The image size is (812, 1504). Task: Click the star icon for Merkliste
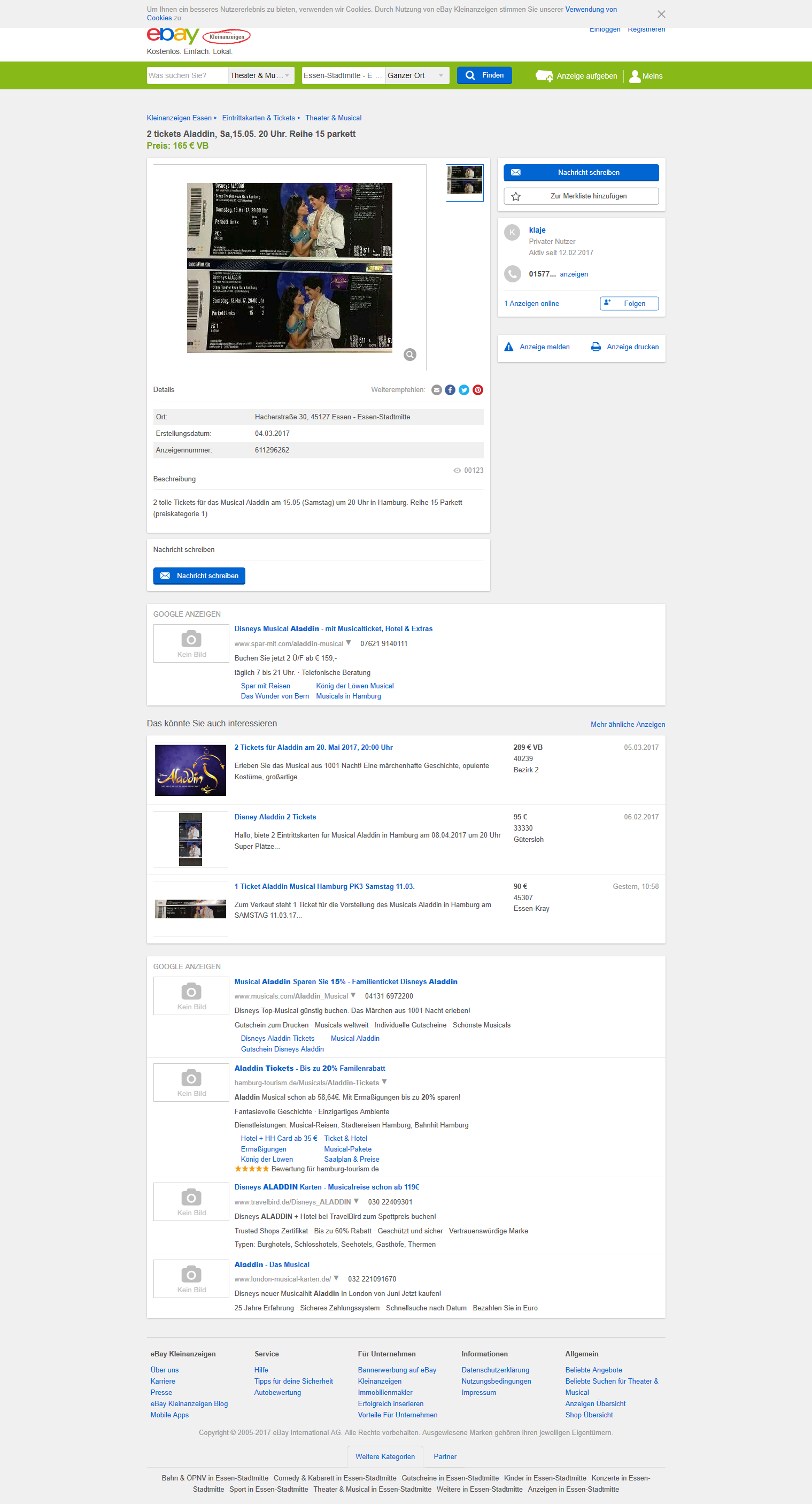tap(516, 197)
